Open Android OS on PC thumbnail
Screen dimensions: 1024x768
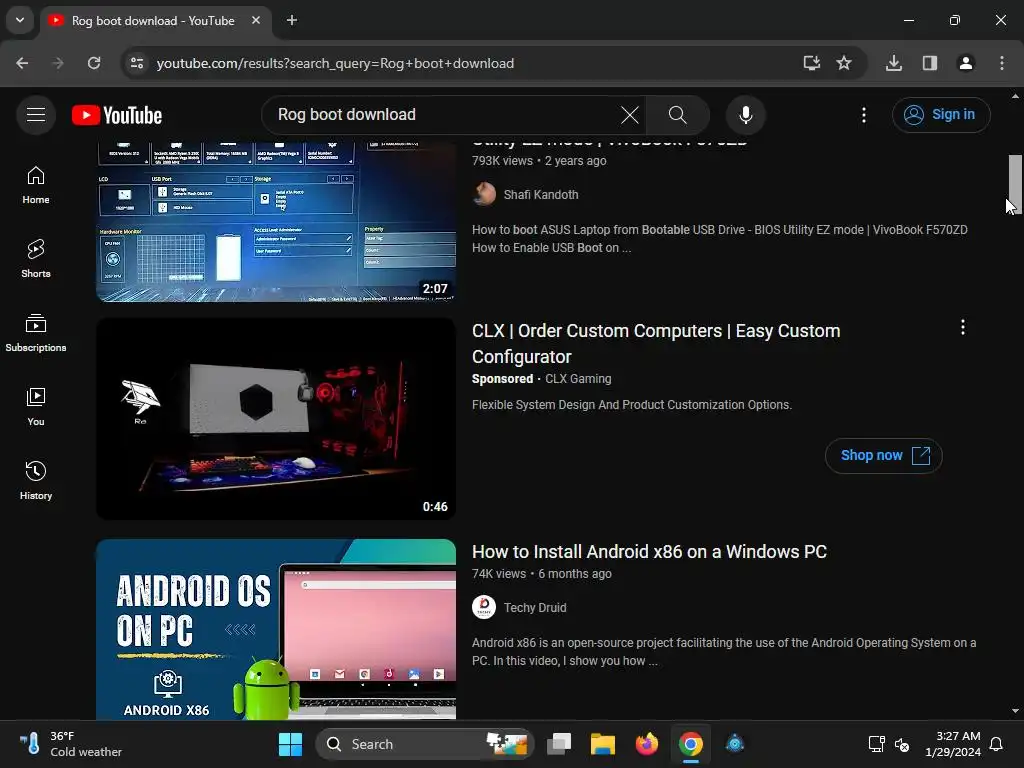click(276, 629)
